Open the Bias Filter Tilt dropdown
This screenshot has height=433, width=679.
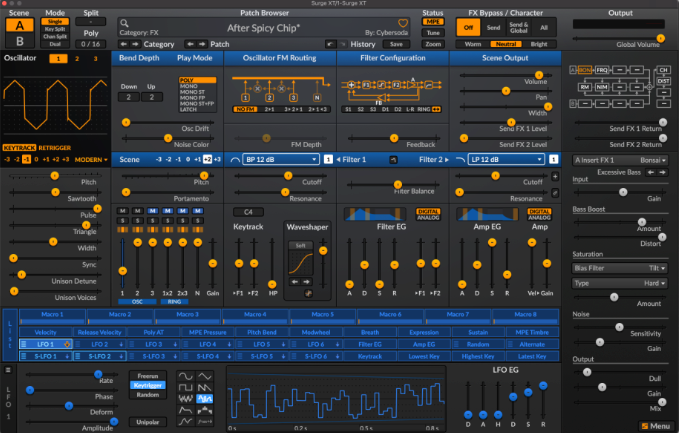click(x=619, y=268)
